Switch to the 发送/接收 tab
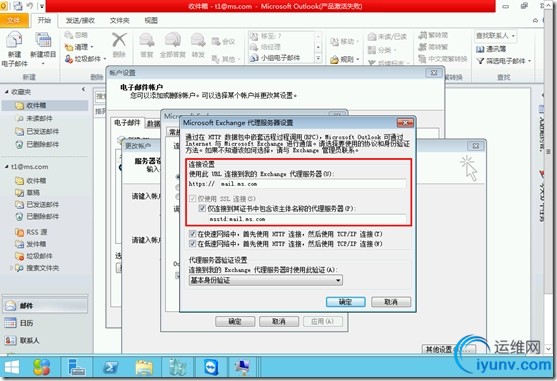Screen dimensions: 557x381 click(80, 21)
